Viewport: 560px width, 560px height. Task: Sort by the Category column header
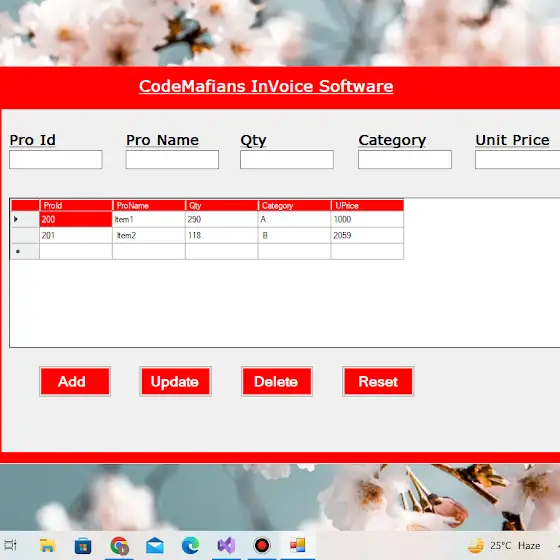(x=294, y=205)
